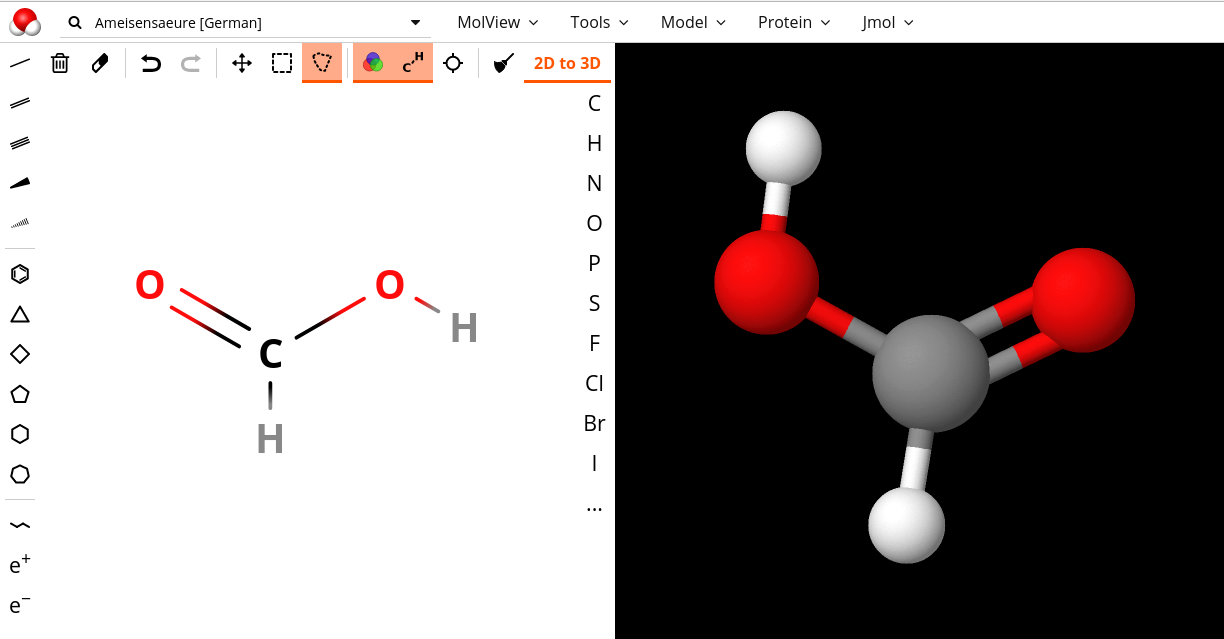The image size is (1224, 639).
Task: Select the eraser tool
Action: pyautogui.click(x=100, y=63)
